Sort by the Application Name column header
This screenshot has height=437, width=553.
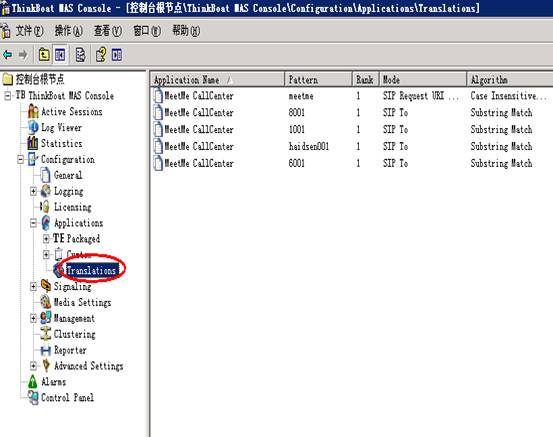(218, 80)
